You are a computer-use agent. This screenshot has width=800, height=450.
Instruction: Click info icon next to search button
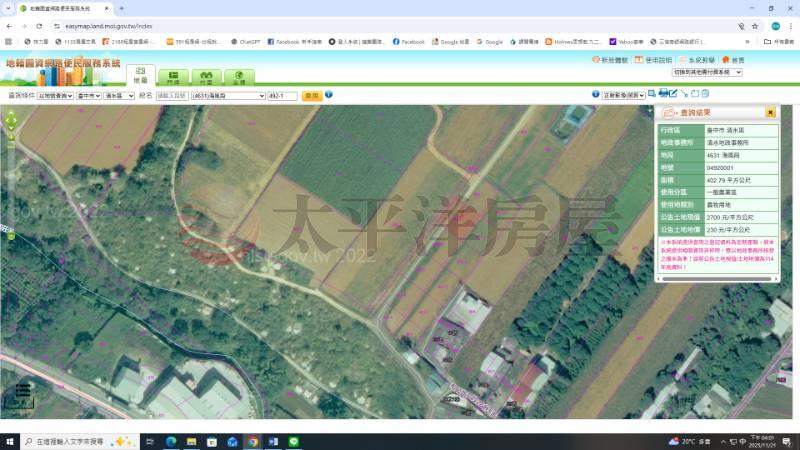coord(329,95)
